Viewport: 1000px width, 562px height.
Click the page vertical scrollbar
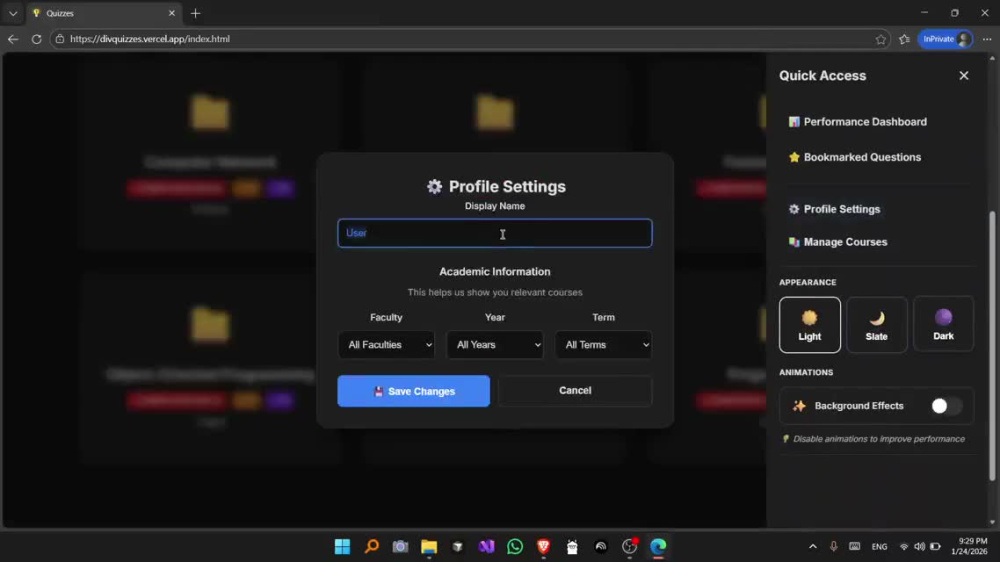click(x=992, y=345)
